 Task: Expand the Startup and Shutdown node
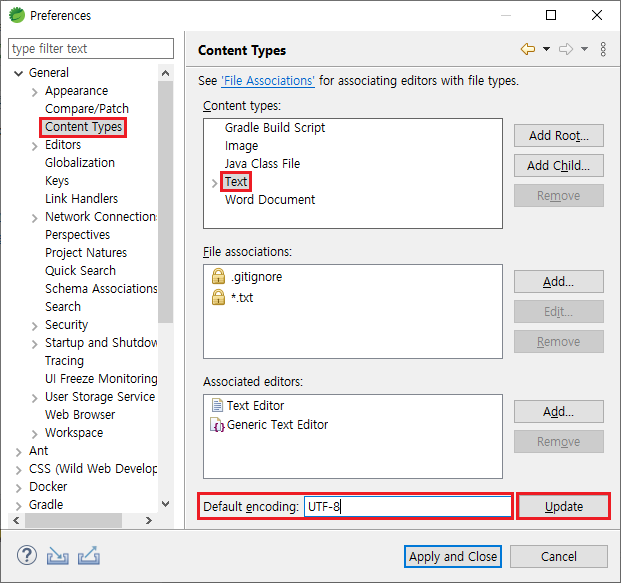coord(34,344)
